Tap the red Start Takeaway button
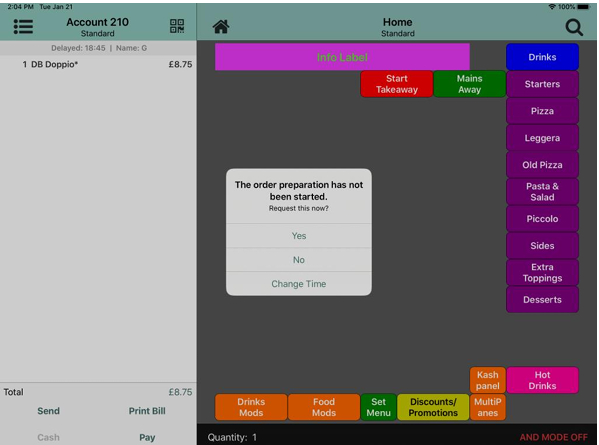 (x=397, y=84)
